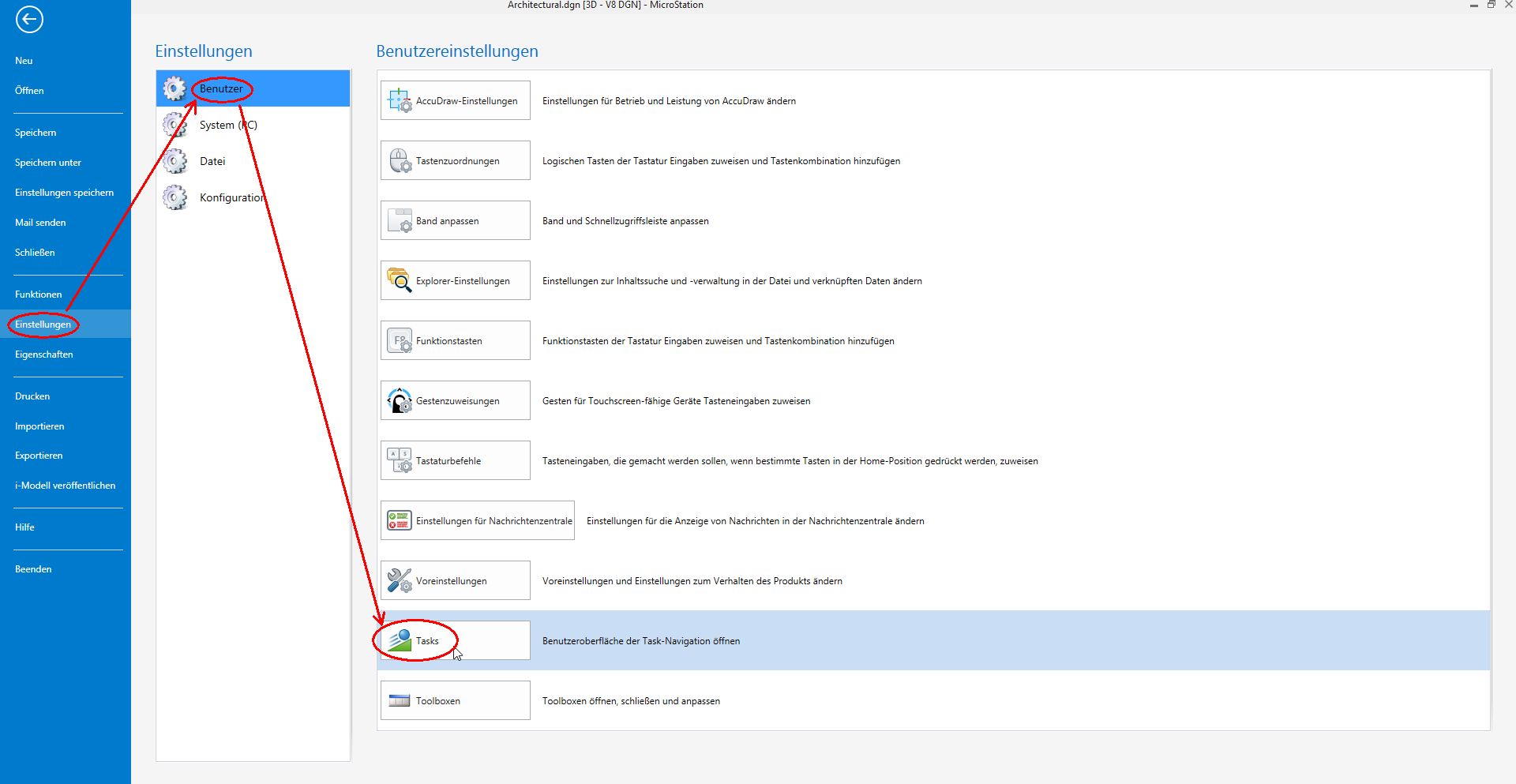Viewport: 1516px width, 784px height.
Task: Click the System gear icon
Action: (174, 125)
